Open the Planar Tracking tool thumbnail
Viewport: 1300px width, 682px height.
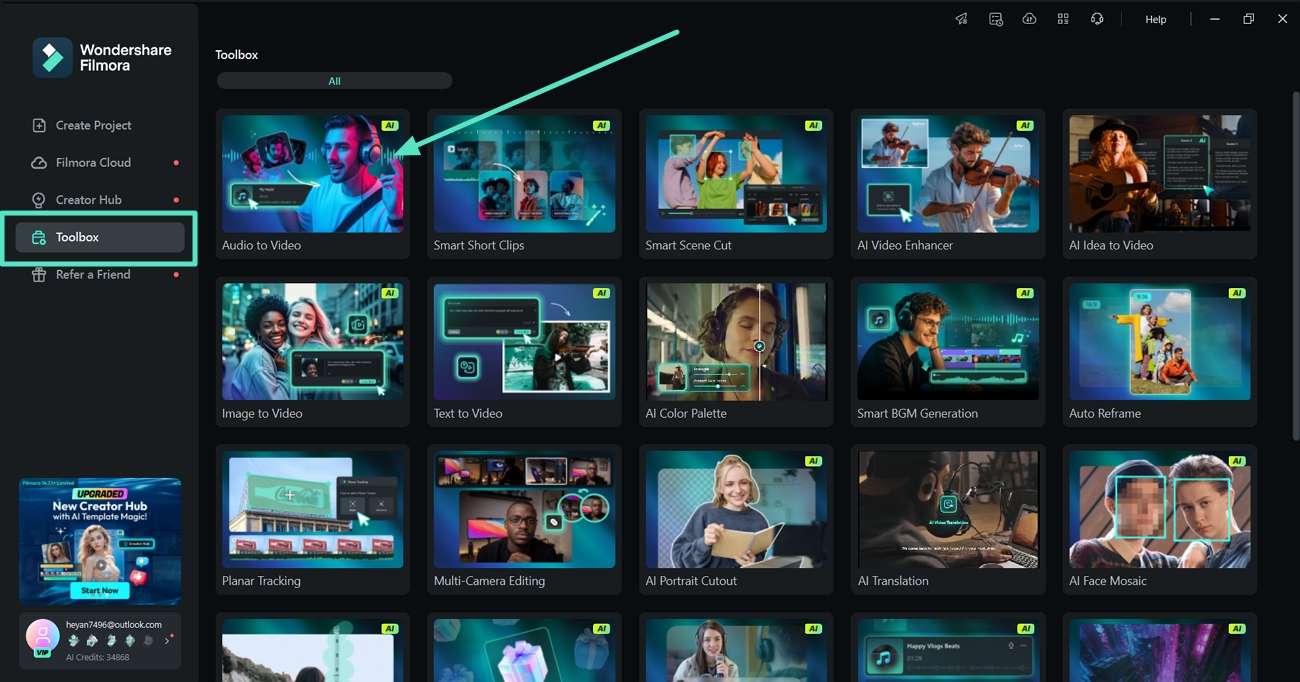(313, 510)
